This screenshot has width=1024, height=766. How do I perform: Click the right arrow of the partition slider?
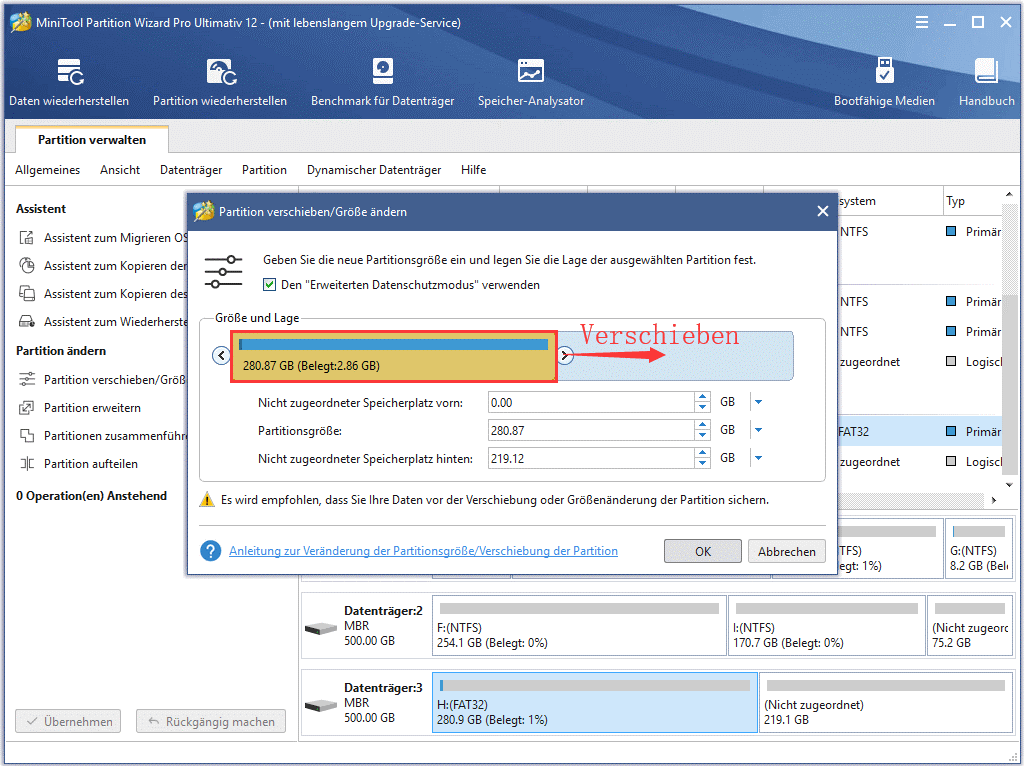click(x=565, y=355)
